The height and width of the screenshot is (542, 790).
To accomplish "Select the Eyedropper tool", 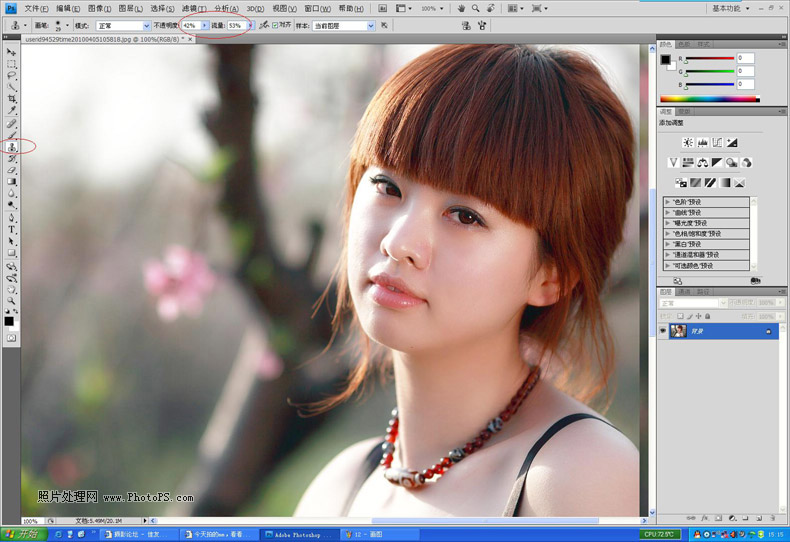I will pyautogui.click(x=11, y=110).
